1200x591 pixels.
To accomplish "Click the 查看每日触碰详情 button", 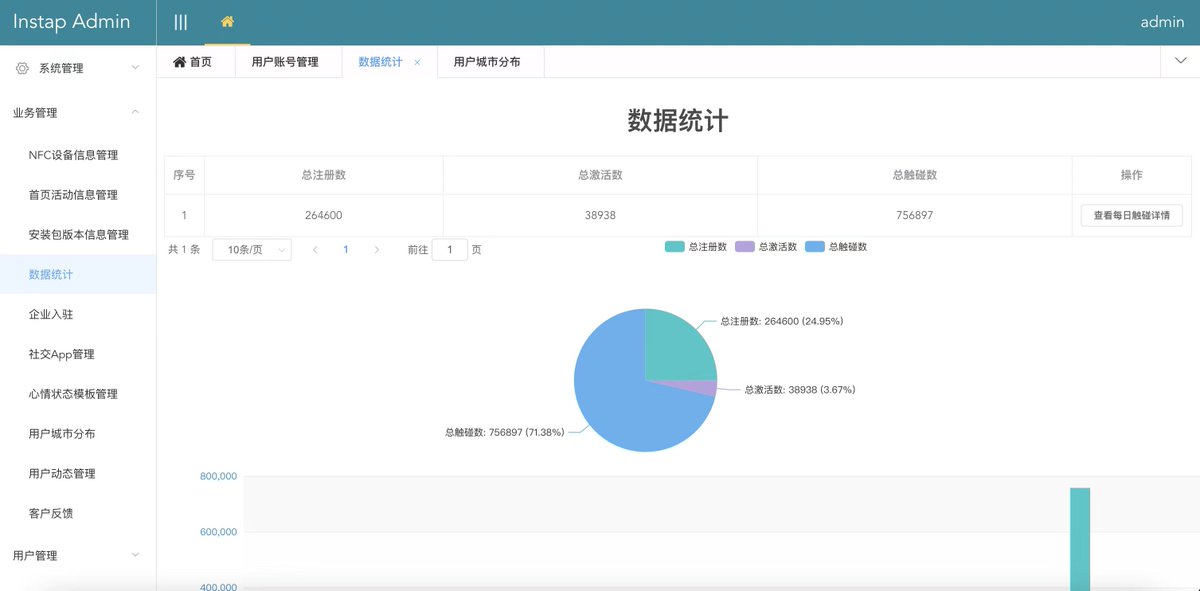I will point(1131,214).
